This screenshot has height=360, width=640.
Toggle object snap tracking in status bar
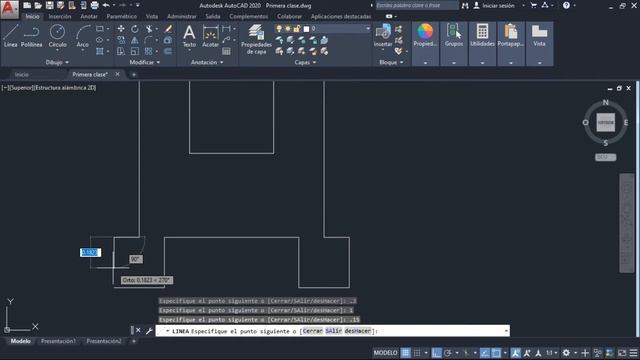pyautogui.click(x=484, y=353)
